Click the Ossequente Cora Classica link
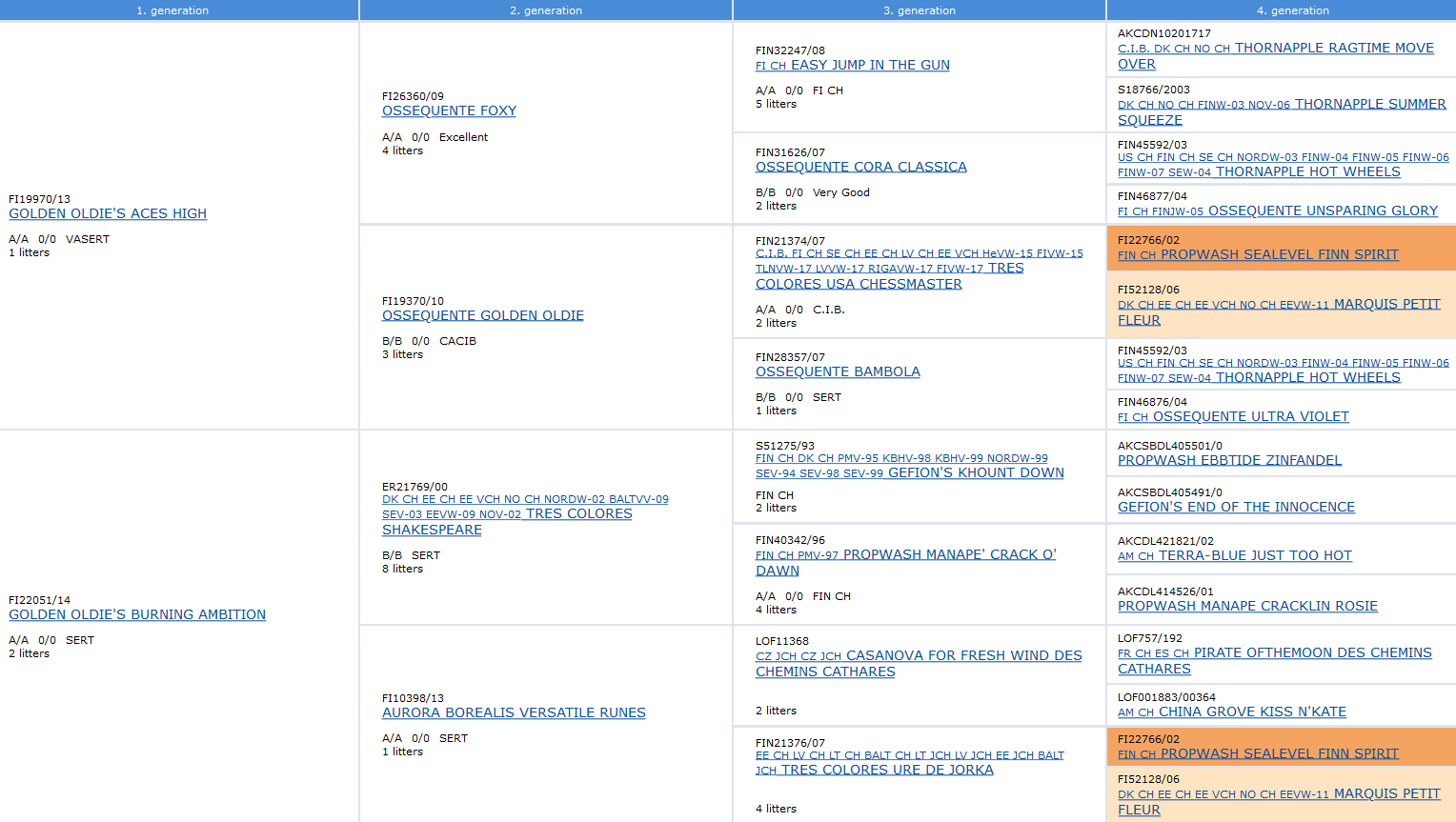The height and width of the screenshot is (822, 1456). (860, 167)
